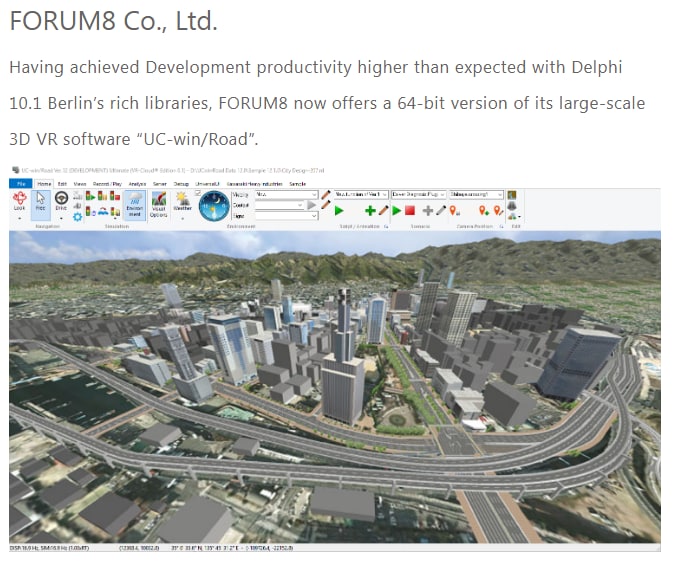Switch to the Record / Play tab
Image resolution: width=685 pixels, height=574 pixels.
point(107,184)
